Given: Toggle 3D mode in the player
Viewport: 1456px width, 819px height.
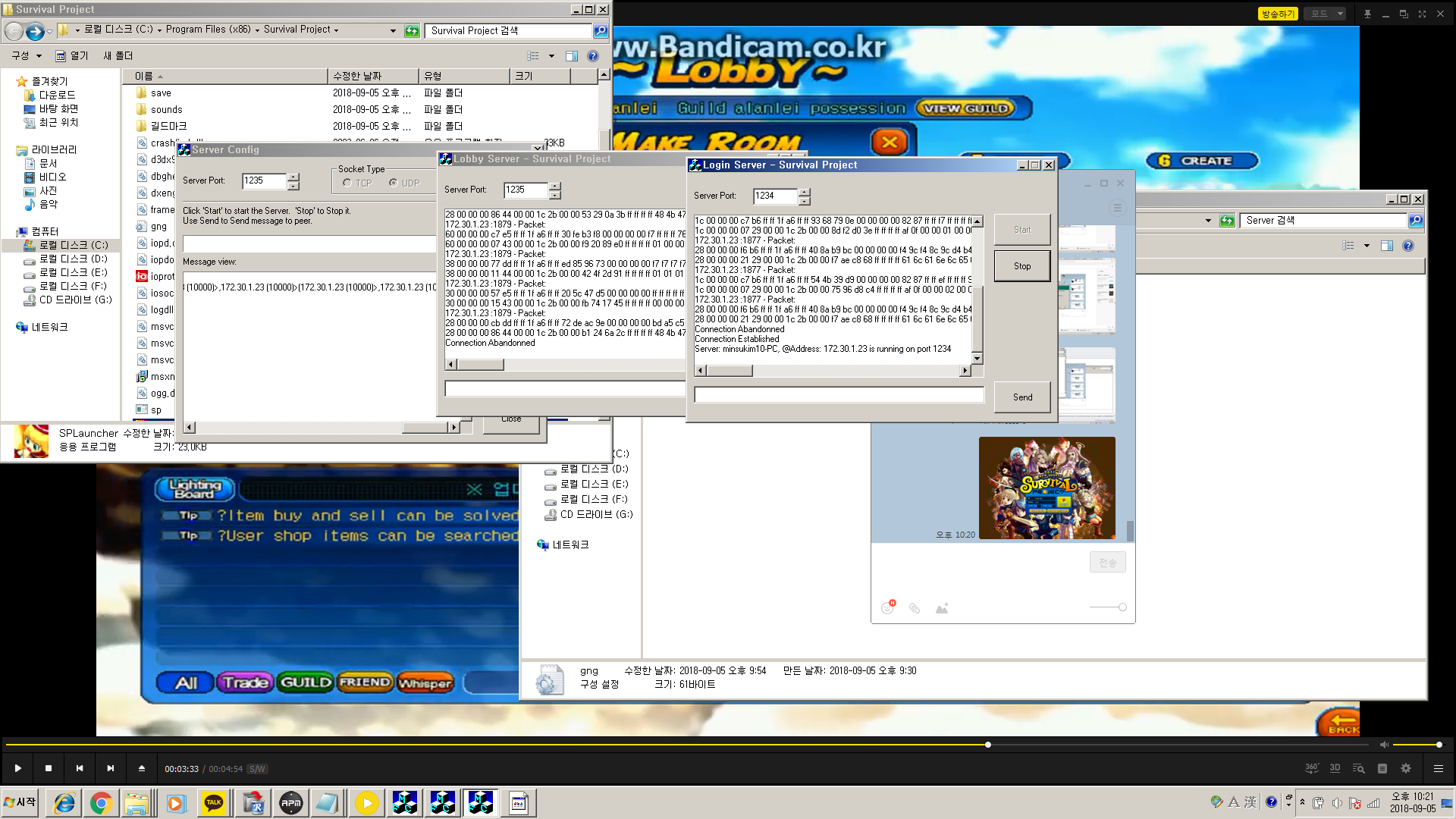Looking at the screenshot, I should coord(1335,768).
